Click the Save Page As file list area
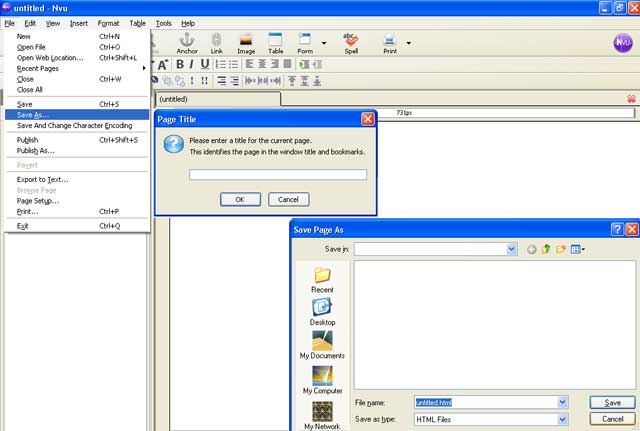The height and width of the screenshot is (431, 640). coord(495,325)
